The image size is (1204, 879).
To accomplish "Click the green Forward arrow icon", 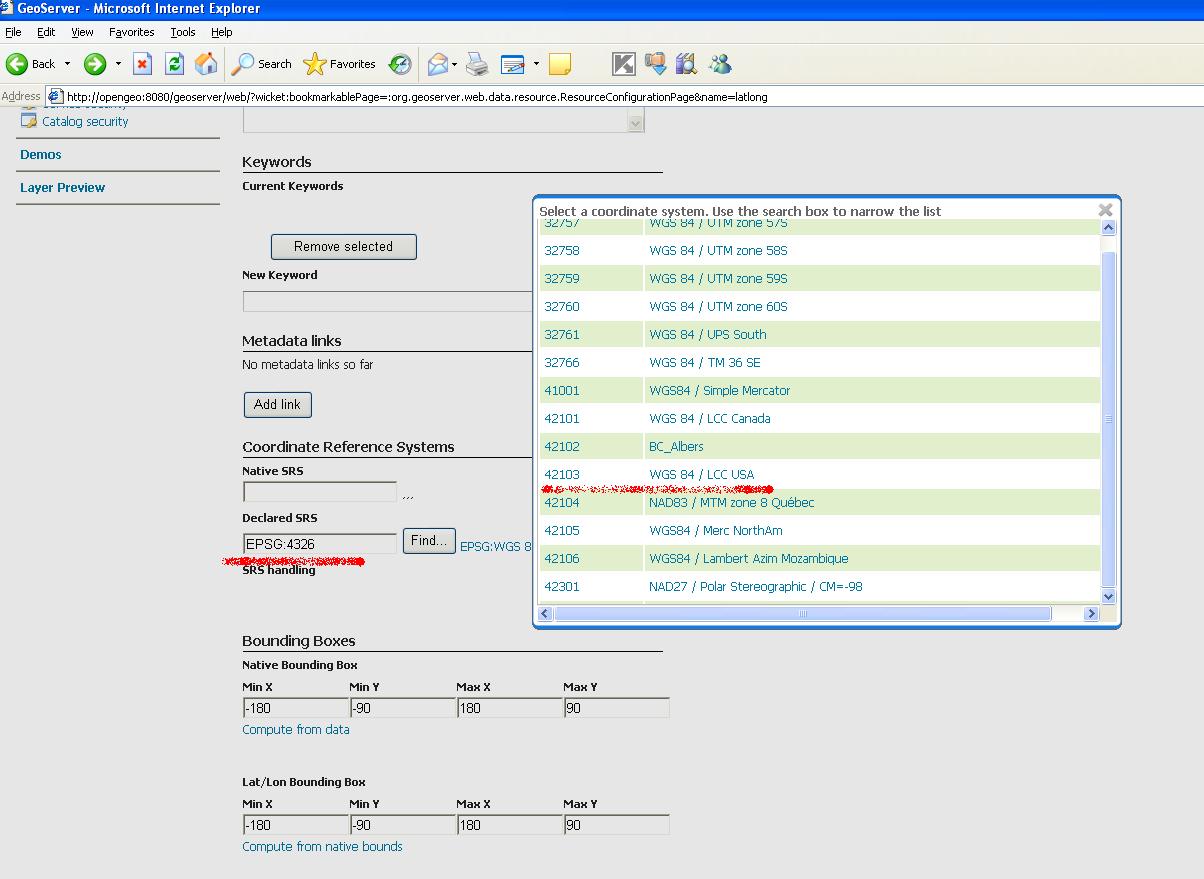I will [95, 64].
